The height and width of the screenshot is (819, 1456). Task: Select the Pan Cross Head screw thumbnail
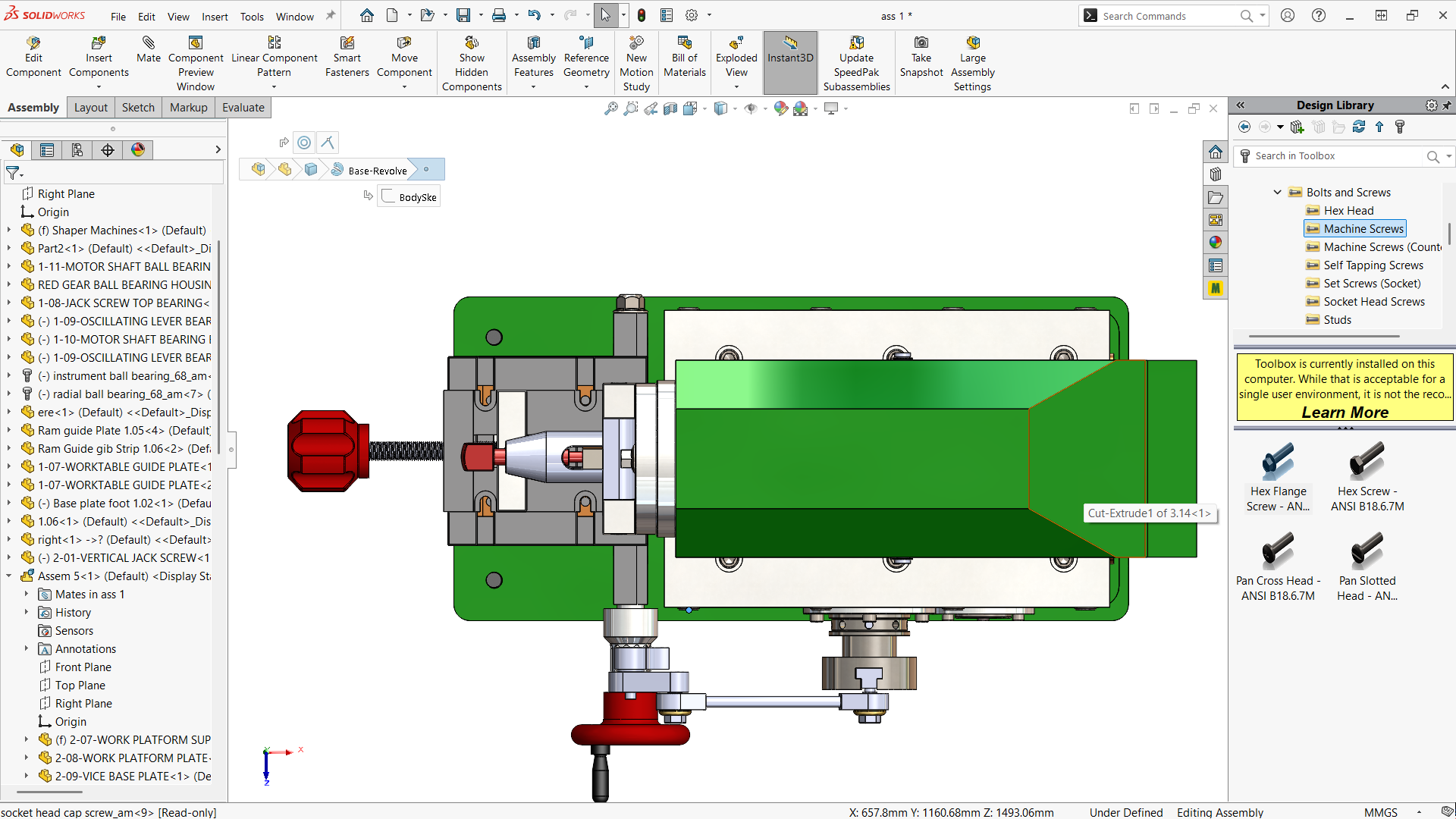(1278, 567)
